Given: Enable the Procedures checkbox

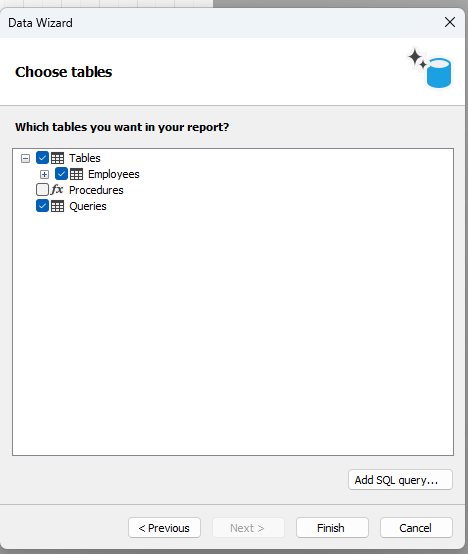Looking at the screenshot, I should [x=42, y=190].
